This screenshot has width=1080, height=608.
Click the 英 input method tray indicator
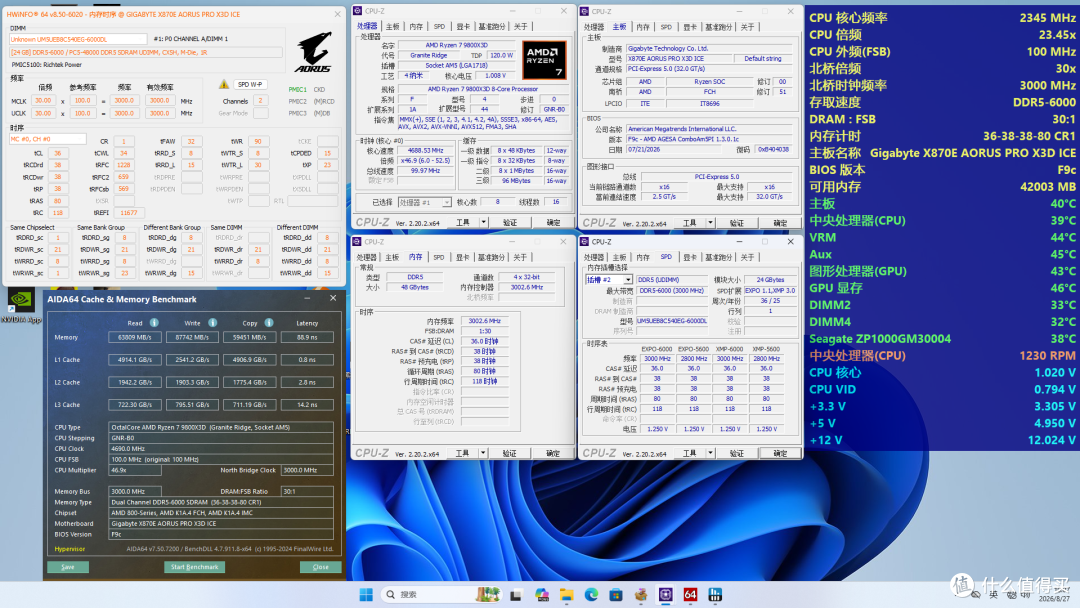[993, 594]
